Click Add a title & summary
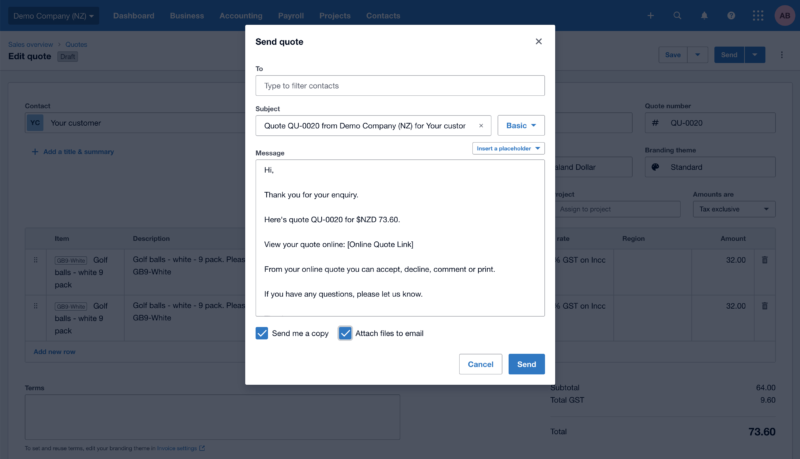The image size is (800, 459). [73, 151]
